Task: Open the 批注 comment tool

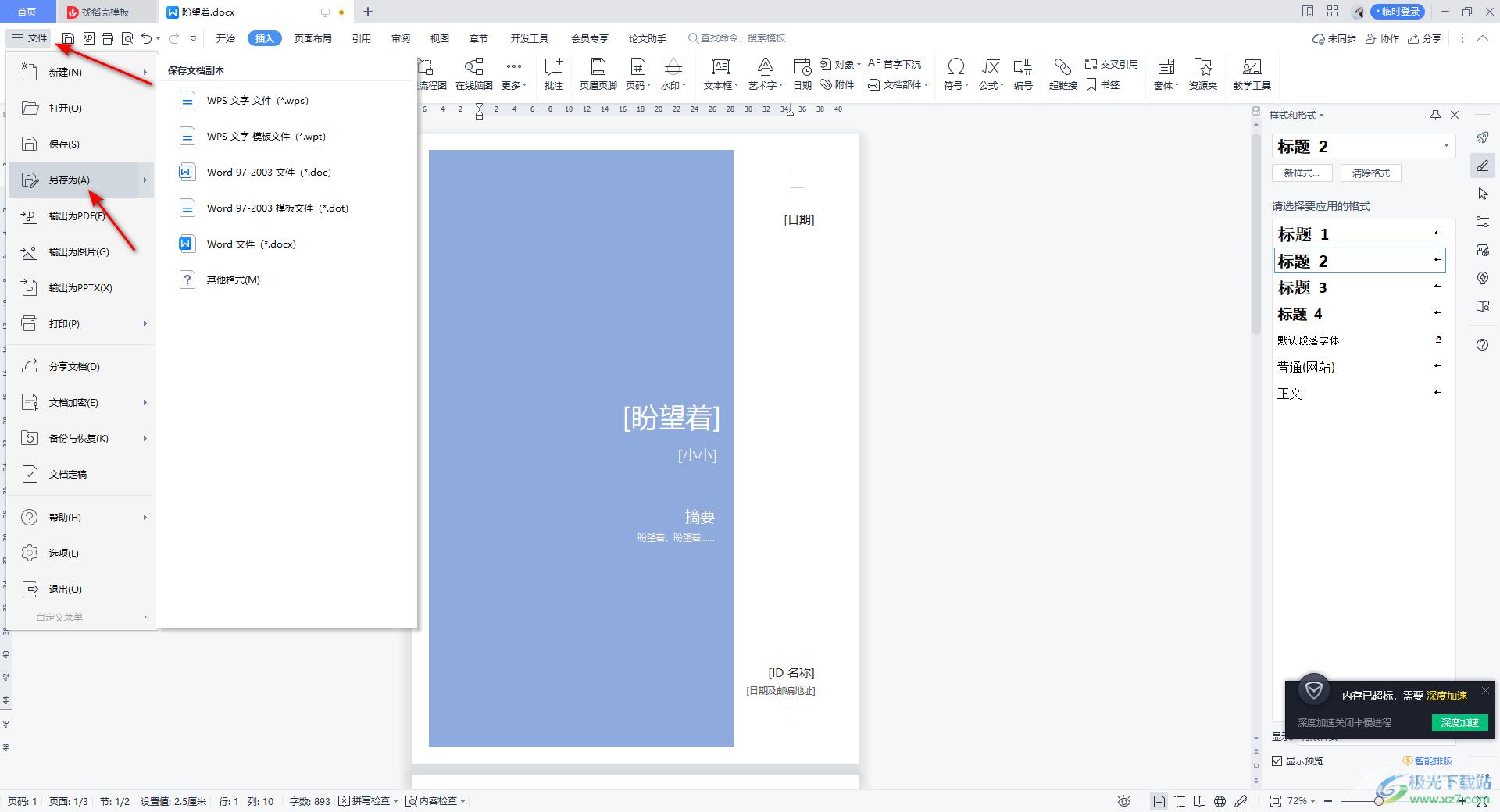Action: click(x=554, y=74)
